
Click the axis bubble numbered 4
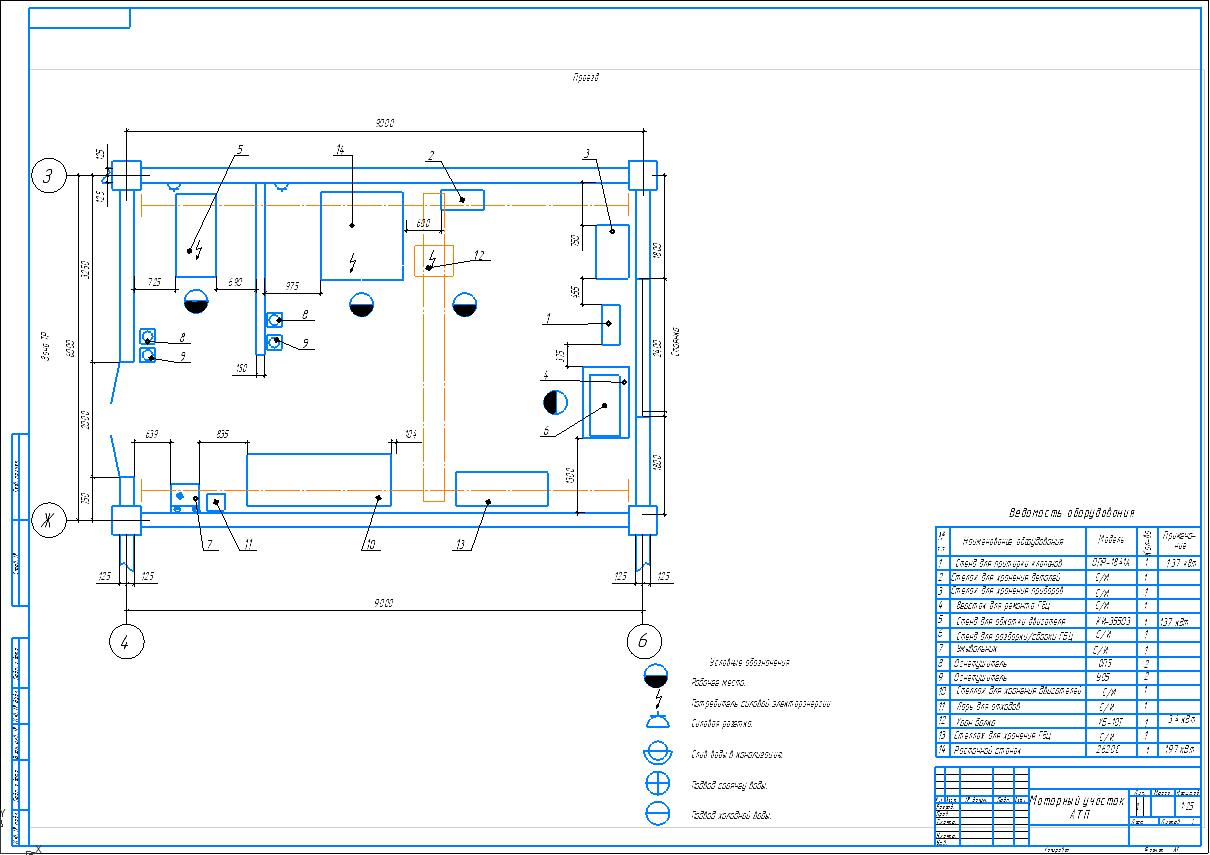pos(126,642)
